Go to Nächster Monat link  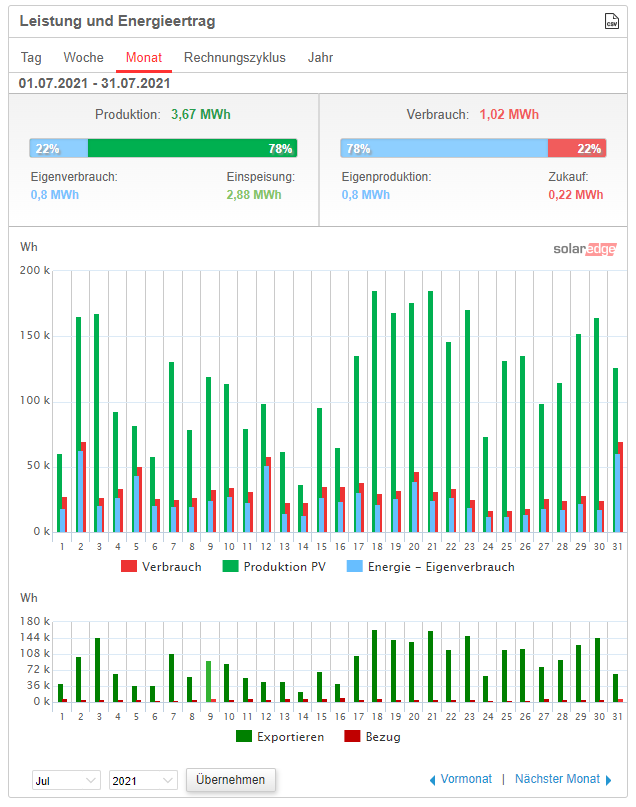(x=557, y=780)
